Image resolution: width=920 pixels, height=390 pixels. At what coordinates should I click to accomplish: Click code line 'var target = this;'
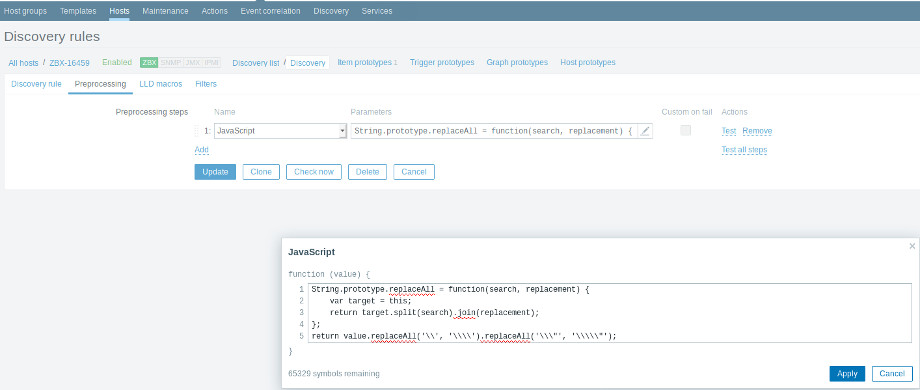coord(371,301)
